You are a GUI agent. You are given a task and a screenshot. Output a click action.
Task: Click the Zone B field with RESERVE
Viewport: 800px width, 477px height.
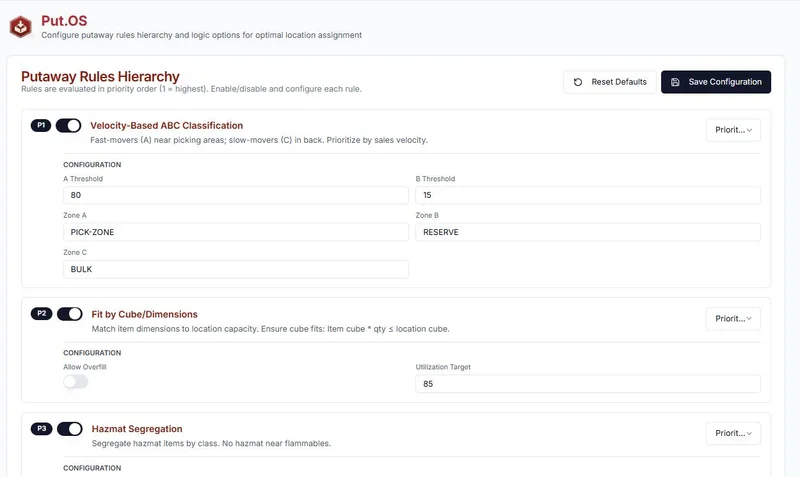(x=588, y=232)
